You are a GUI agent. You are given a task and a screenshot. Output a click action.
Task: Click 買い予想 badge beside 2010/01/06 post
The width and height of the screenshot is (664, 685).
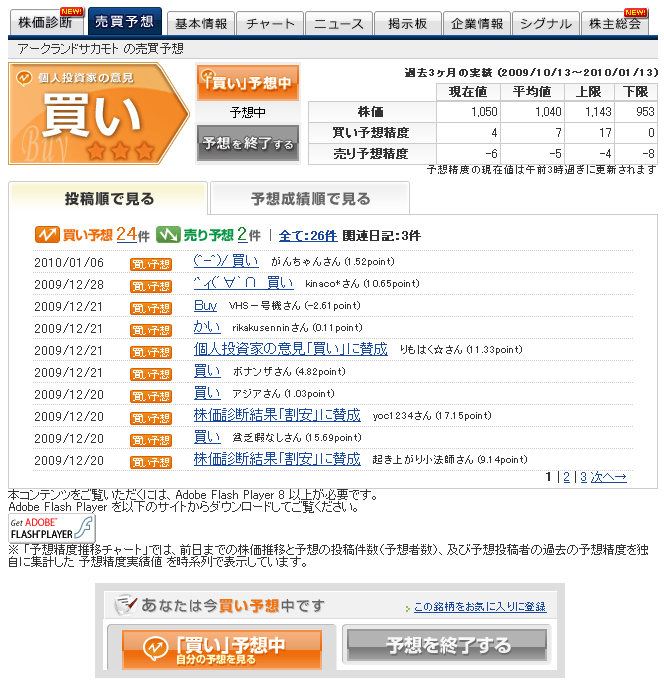pos(151,263)
